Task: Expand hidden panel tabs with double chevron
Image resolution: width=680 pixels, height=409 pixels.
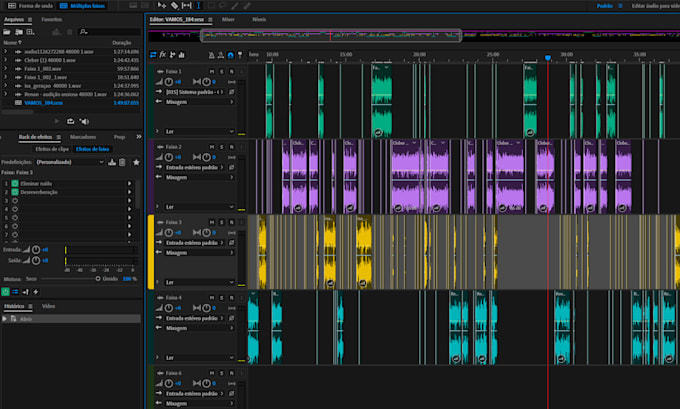Action: (138, 137)
